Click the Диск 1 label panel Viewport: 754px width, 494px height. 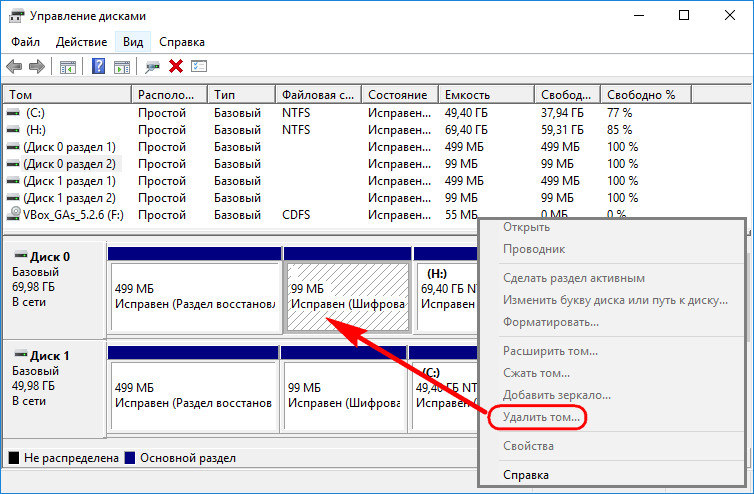[54, 389]
